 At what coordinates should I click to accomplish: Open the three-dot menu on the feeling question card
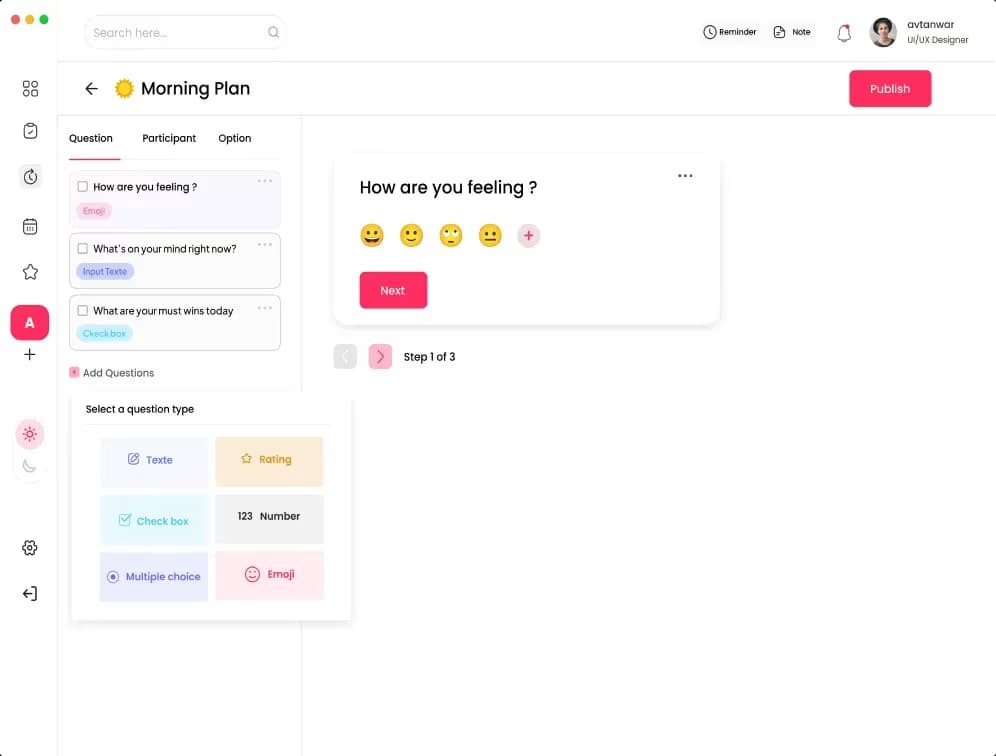click(x=264, y=181)
